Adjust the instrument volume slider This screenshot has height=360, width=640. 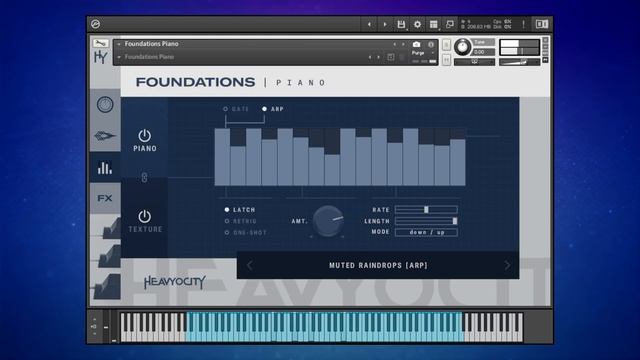(x=520, y=62)
